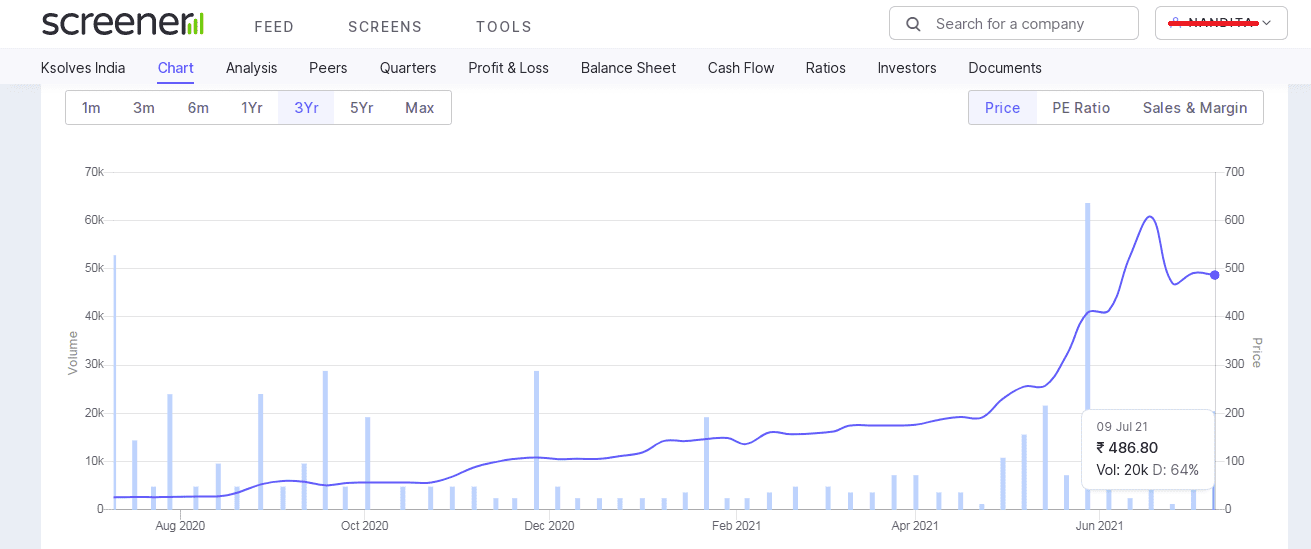Focus the Search for a company field

[1013, 23]
